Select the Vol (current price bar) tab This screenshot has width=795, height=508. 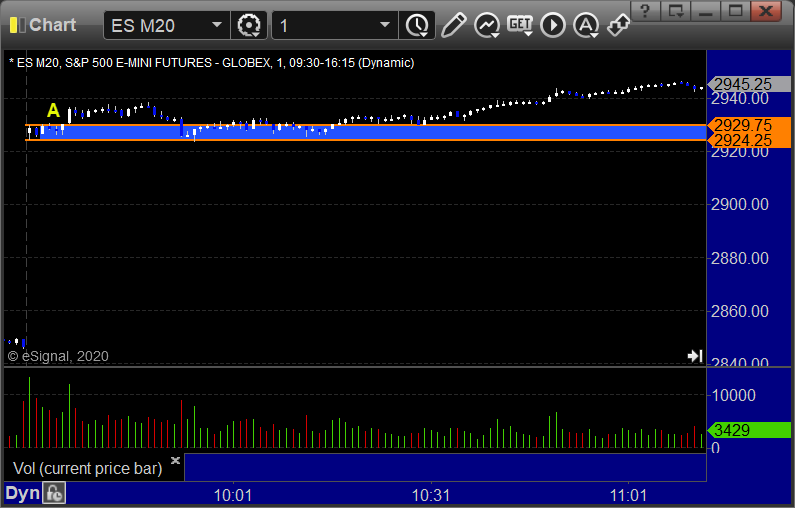(x=88, y=468)
